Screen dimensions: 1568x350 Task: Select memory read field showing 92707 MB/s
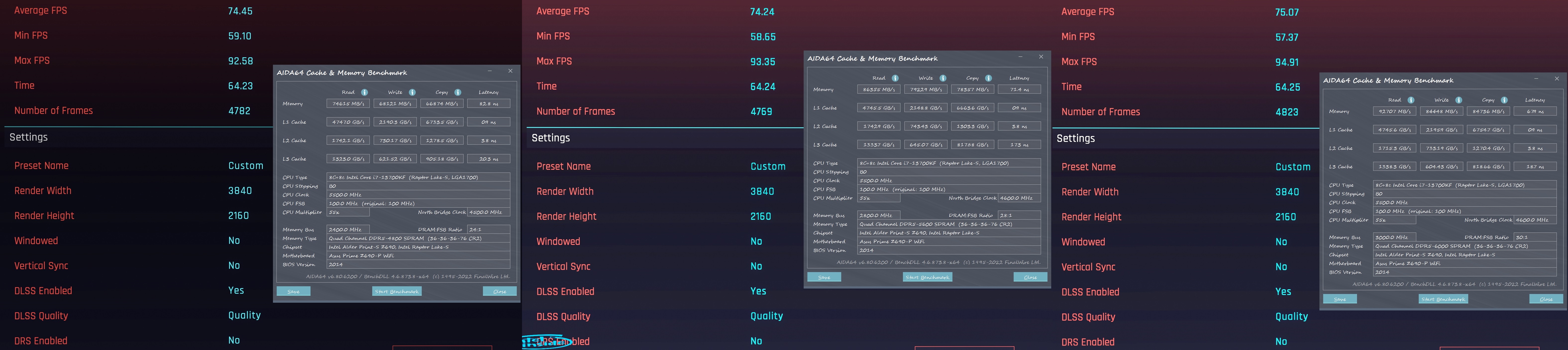pos(1395,111)
